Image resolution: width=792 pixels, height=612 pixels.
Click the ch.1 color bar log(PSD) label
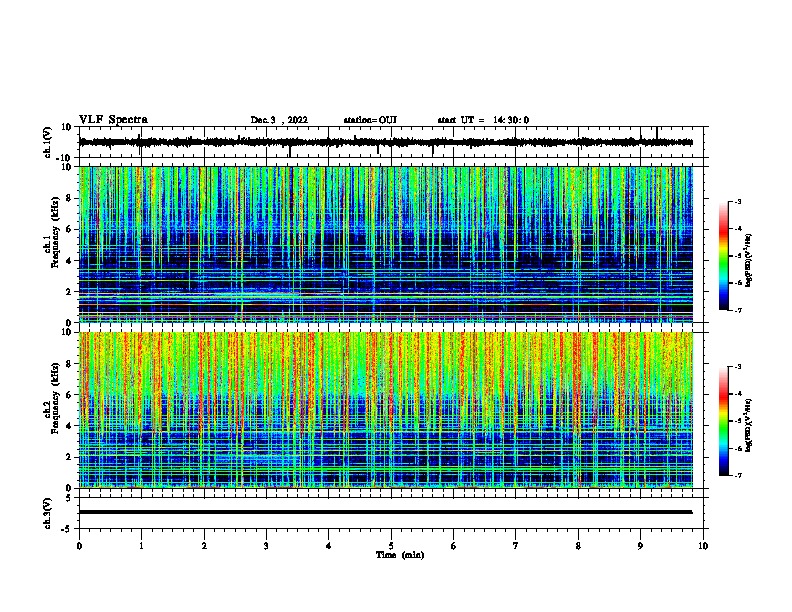(749, 261)
